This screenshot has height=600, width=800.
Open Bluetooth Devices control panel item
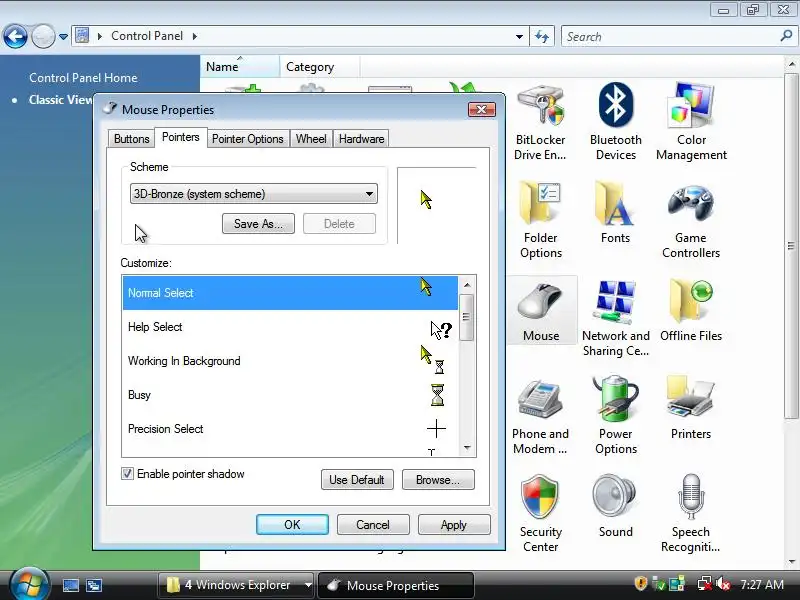pos(615,121)
